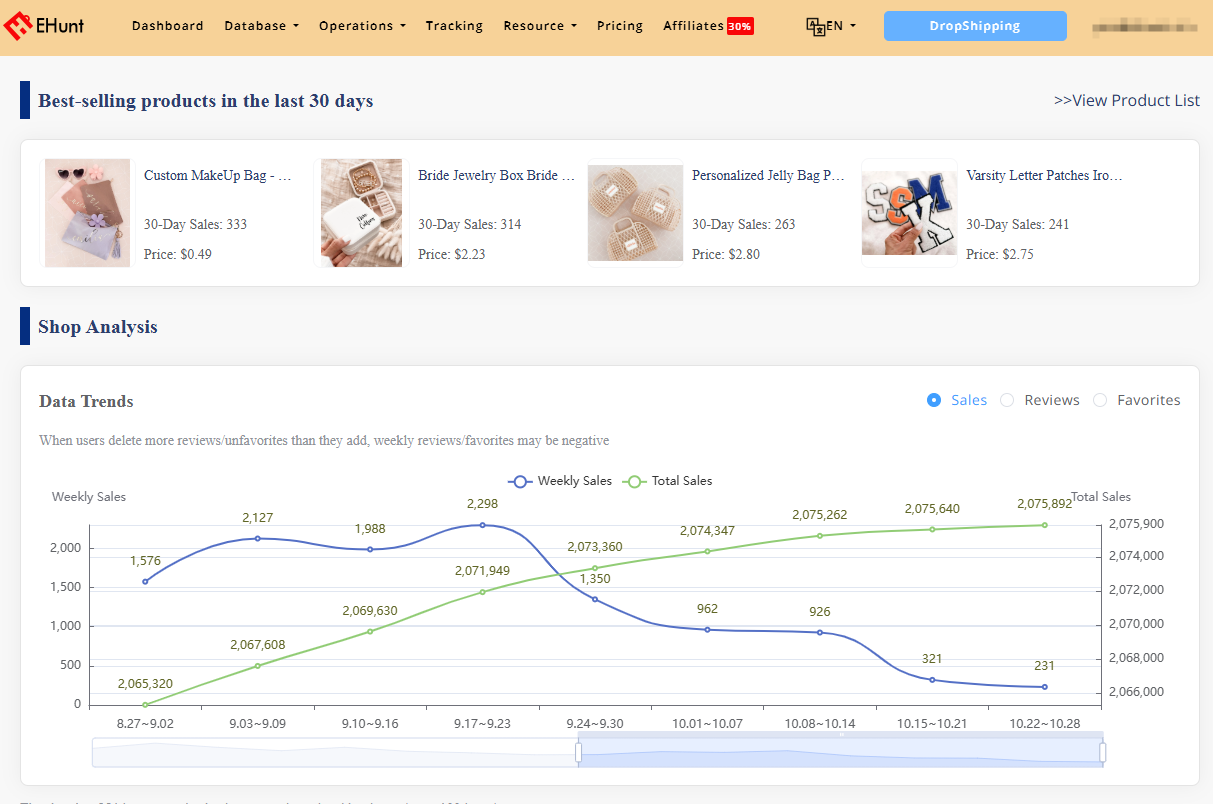Screen dimensions: 1213x804
Task: Select Dashboard in the navigation bar
Action: (167, 26)
